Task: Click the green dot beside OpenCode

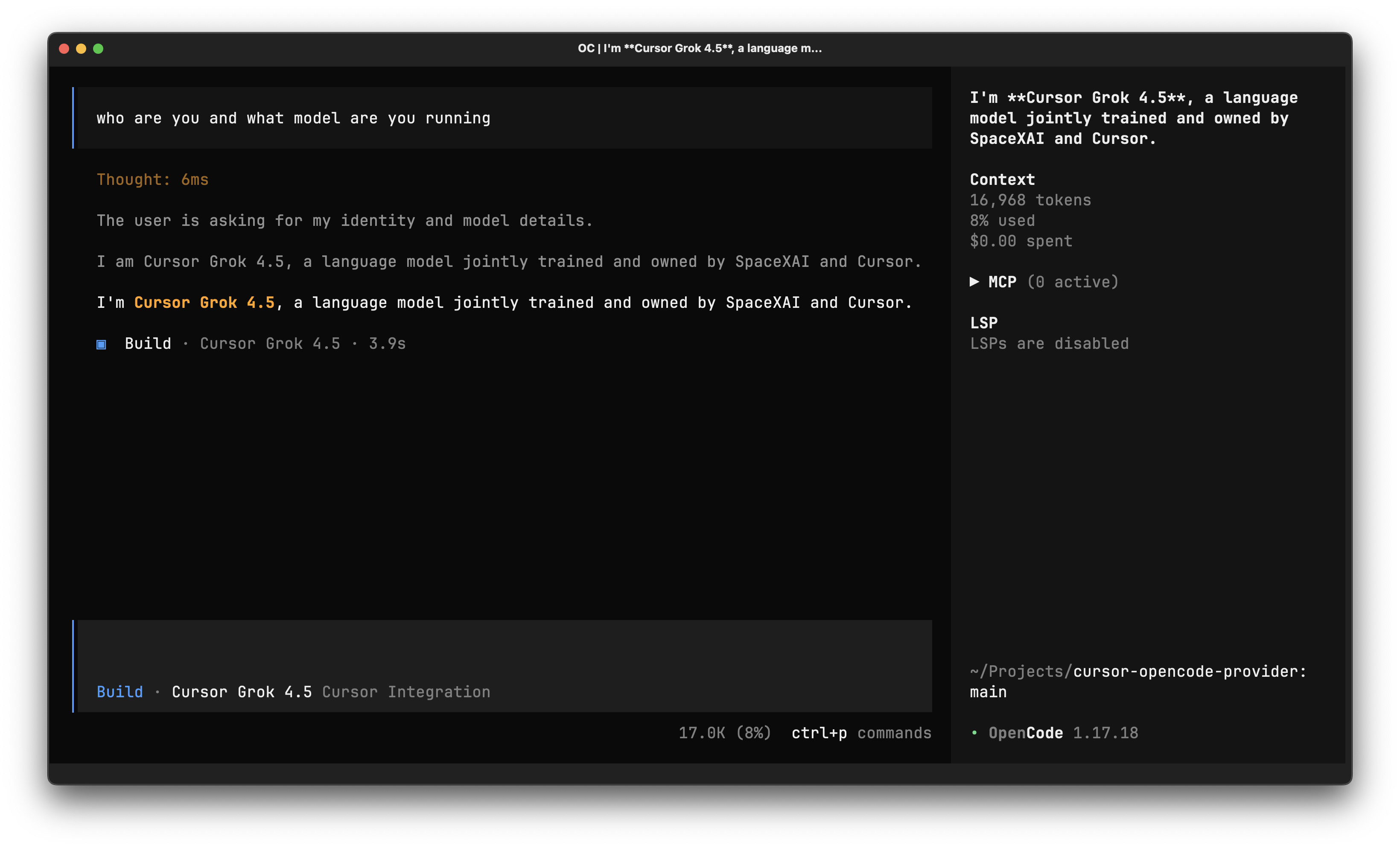Action: click(974, 733)
